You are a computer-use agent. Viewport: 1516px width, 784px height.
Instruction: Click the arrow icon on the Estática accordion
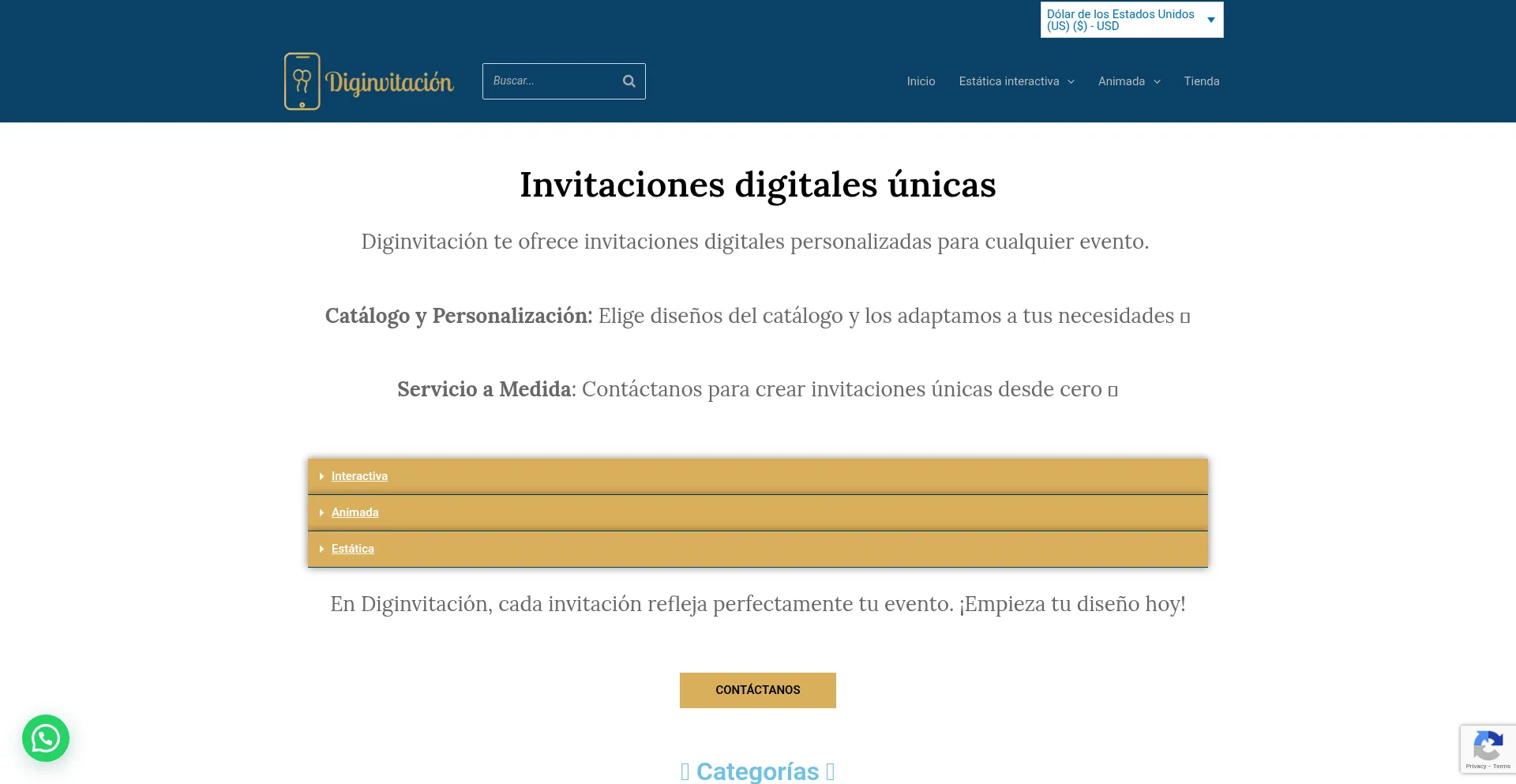coord(321,549)
